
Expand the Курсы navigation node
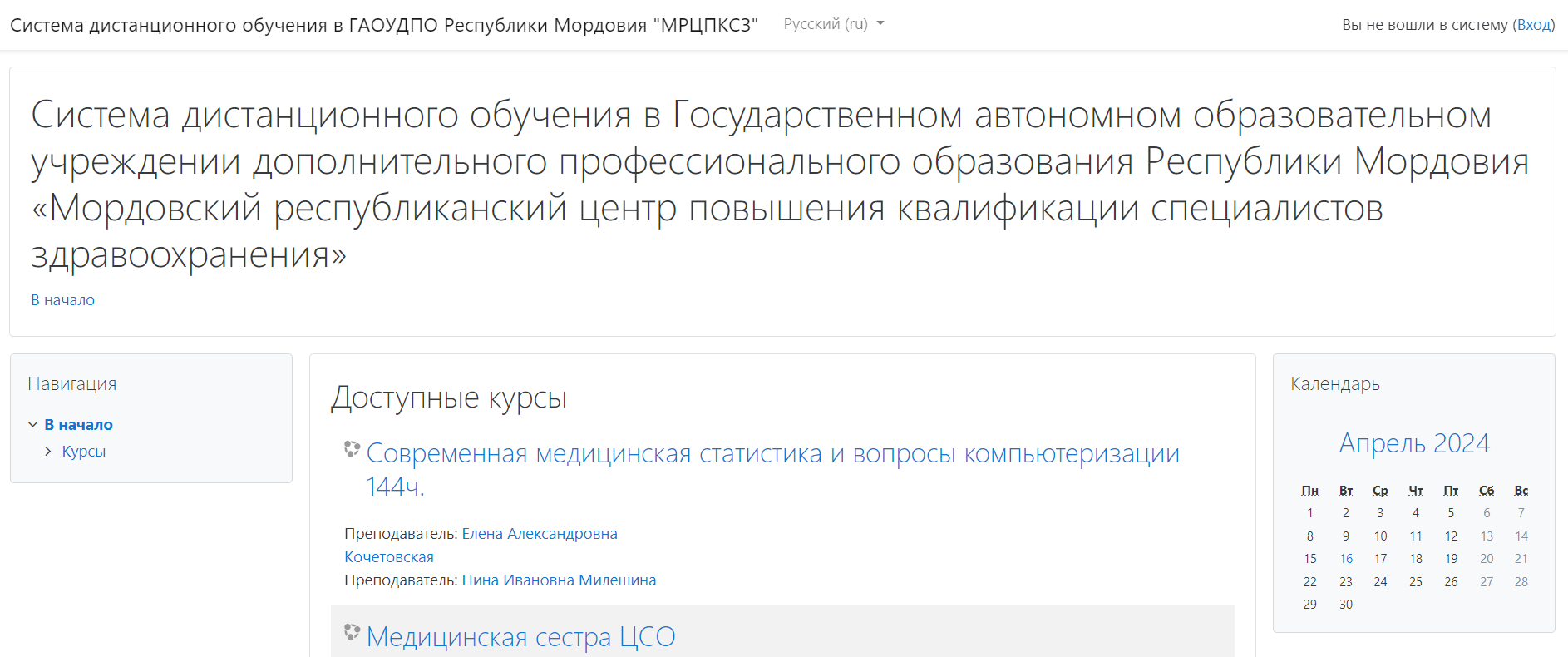pyautogui.click(x=48, y=451)
